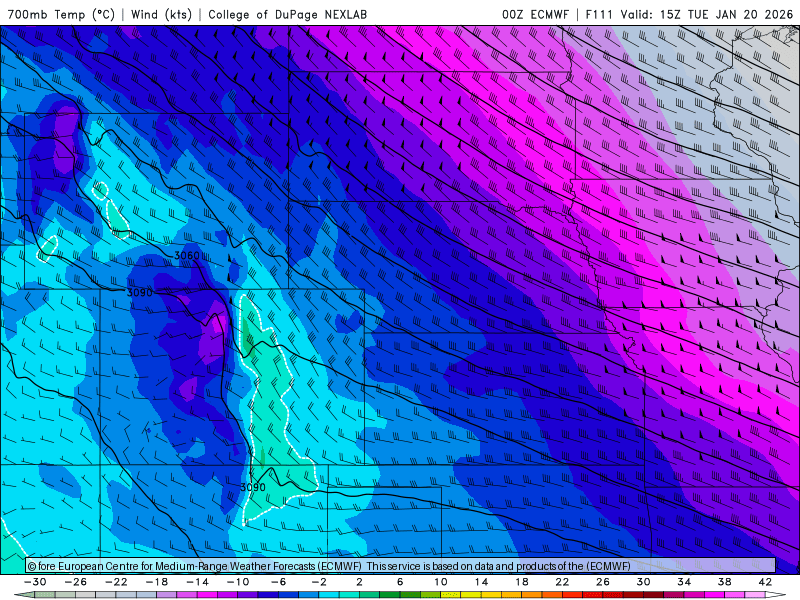Viewport: 800px width, 600px height.
Task: Click the −18 colorbar tick label
Action: [x=157, y=582]
